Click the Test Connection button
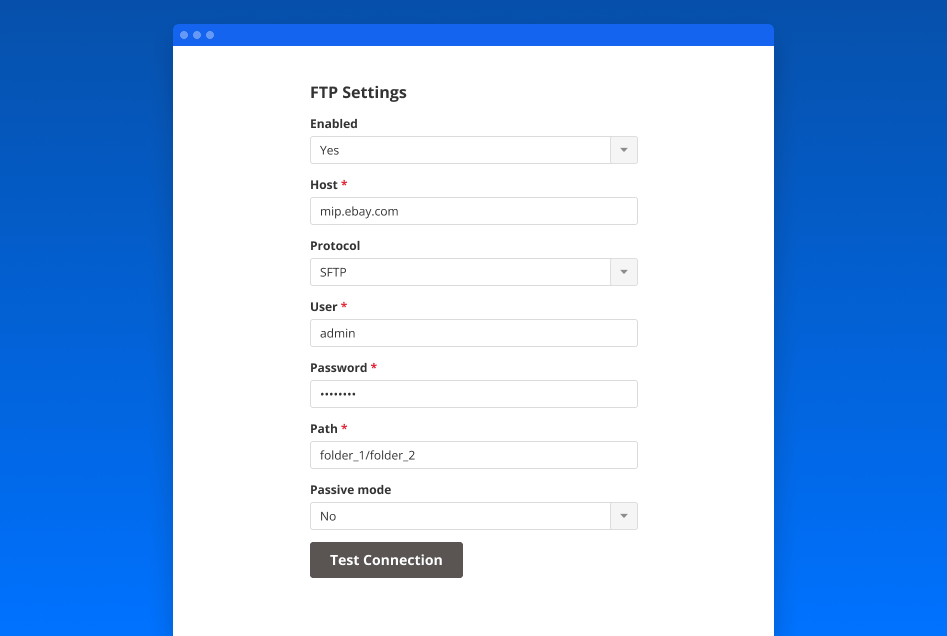 pyautogui.click(x=386, y=559)
